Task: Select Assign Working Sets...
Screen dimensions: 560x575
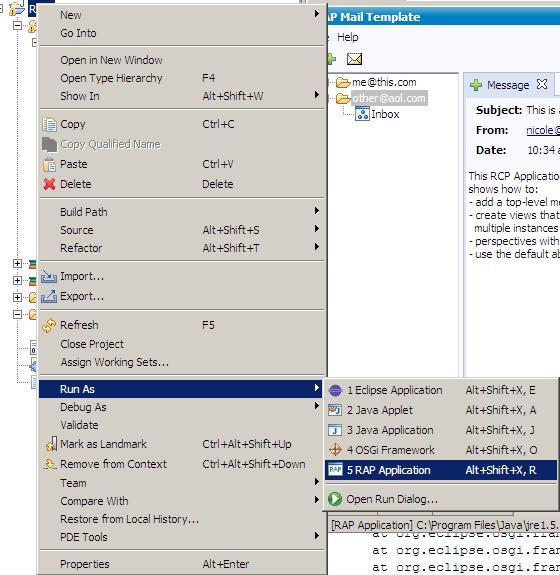Action: (x=182, y=362)
